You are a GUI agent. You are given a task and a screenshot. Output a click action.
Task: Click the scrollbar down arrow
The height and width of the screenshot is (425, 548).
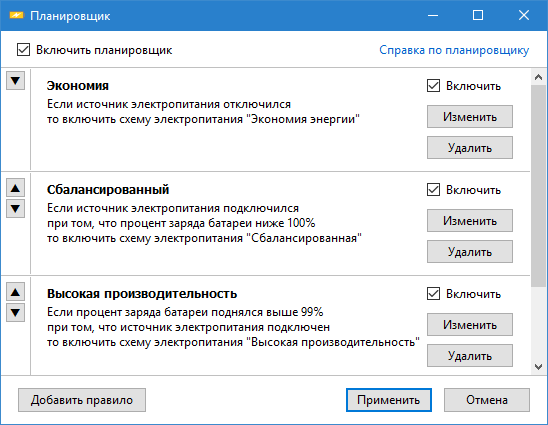[x=538, y=367]
